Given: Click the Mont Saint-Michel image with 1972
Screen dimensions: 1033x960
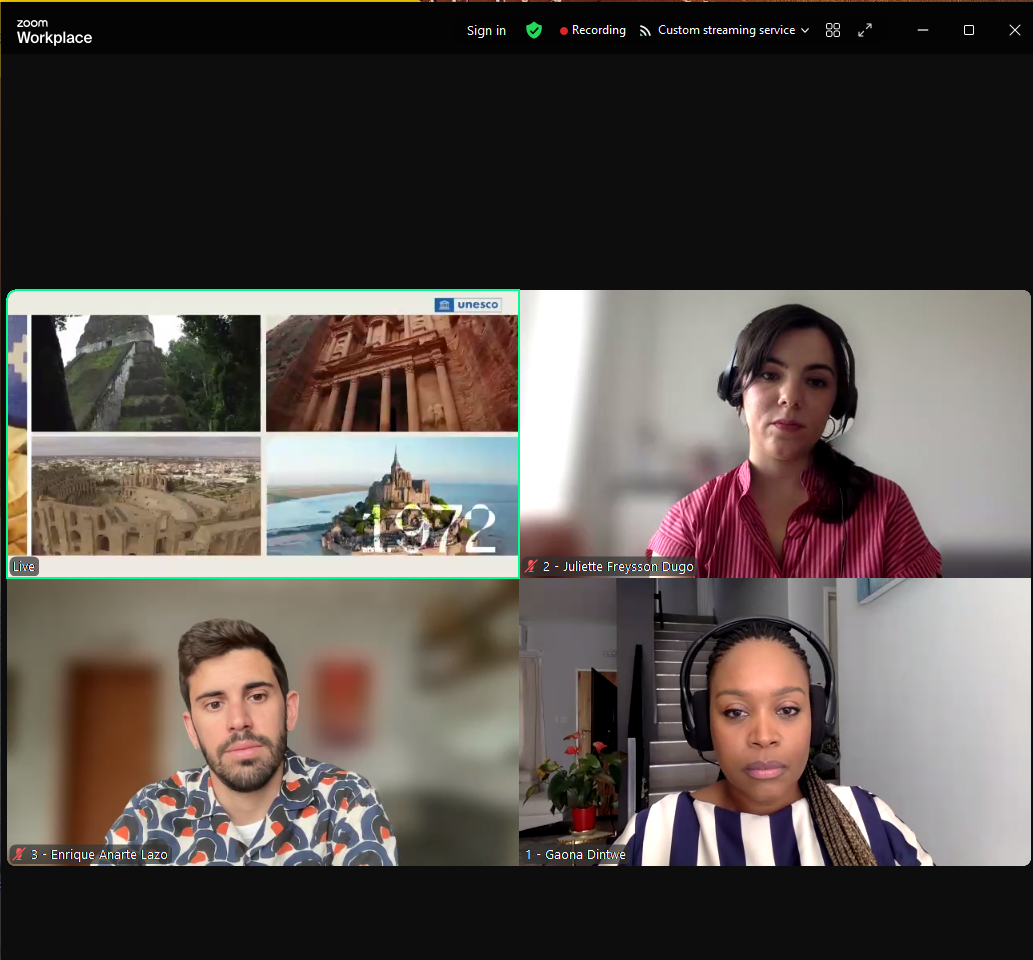Looking at the screenshot, I should [x=392, y=495].
